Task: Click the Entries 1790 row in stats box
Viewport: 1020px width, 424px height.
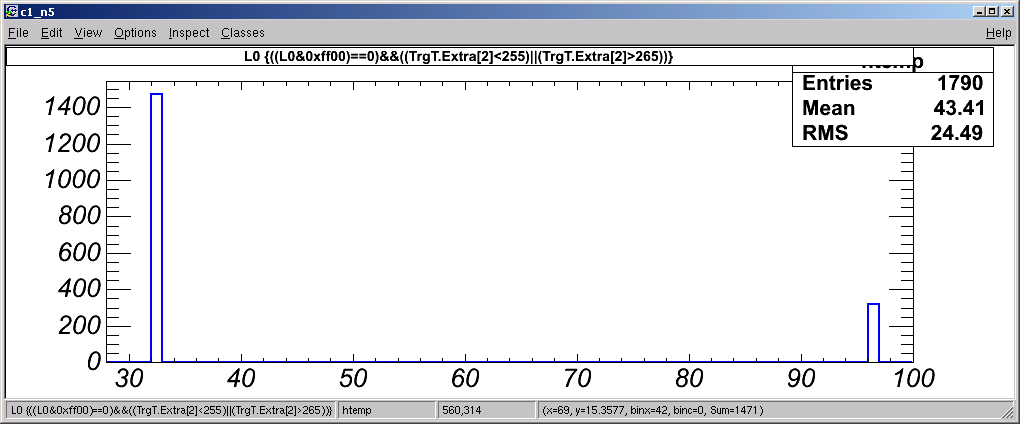Action: (x=892, y=83)
